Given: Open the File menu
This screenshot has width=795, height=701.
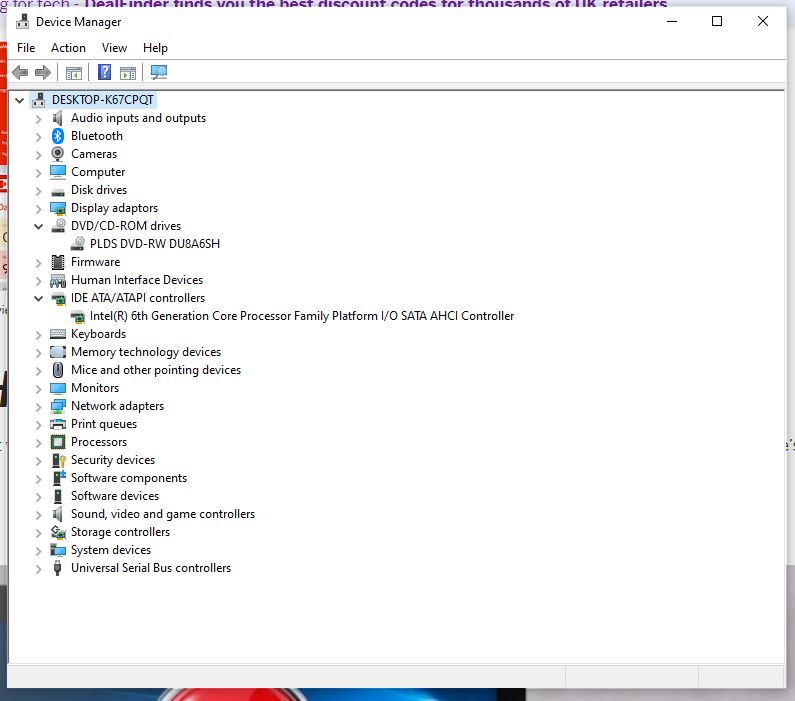Looking at the screenshot, I should click(x=26, y=48).
